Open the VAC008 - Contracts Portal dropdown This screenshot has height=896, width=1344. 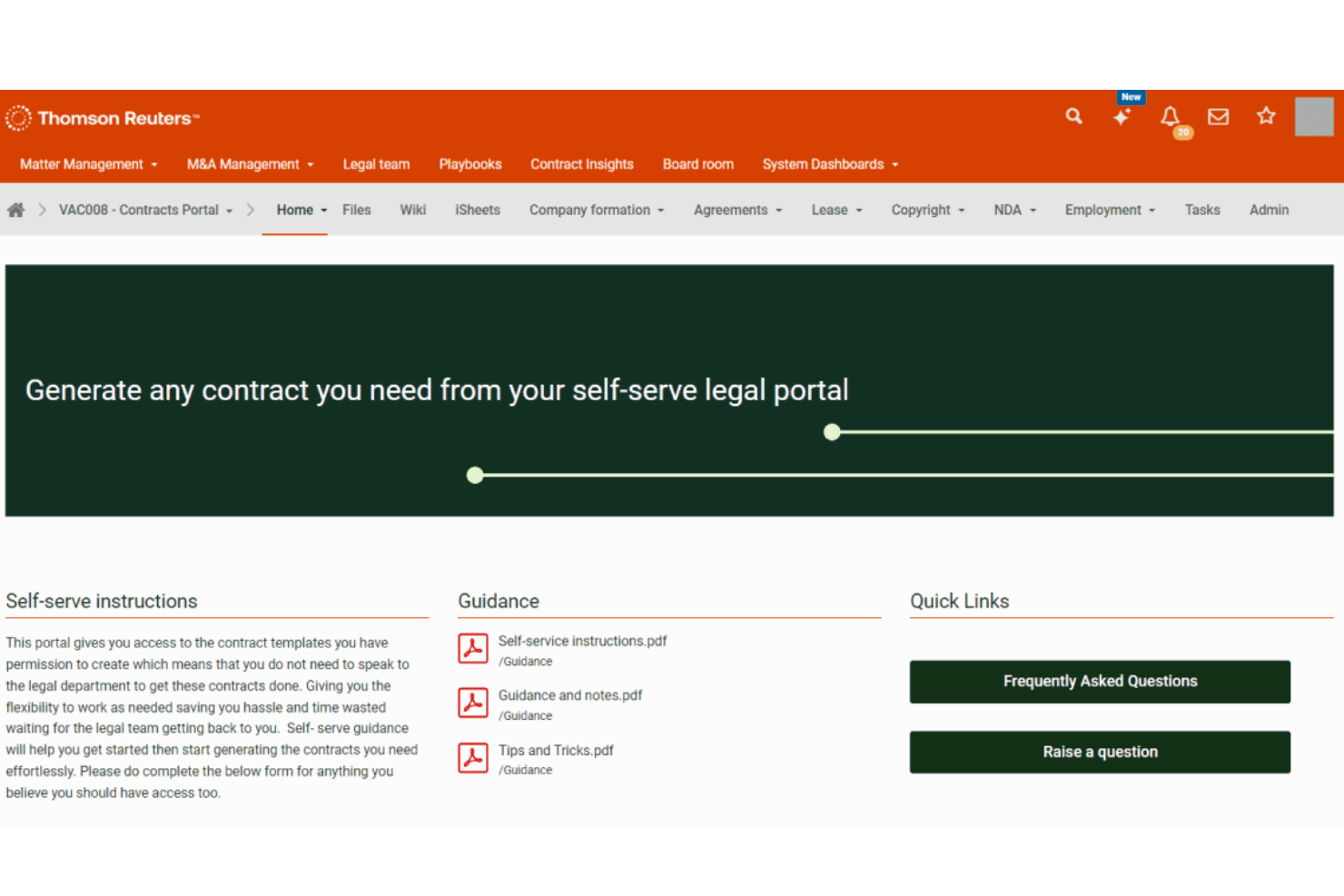(146, 210)
